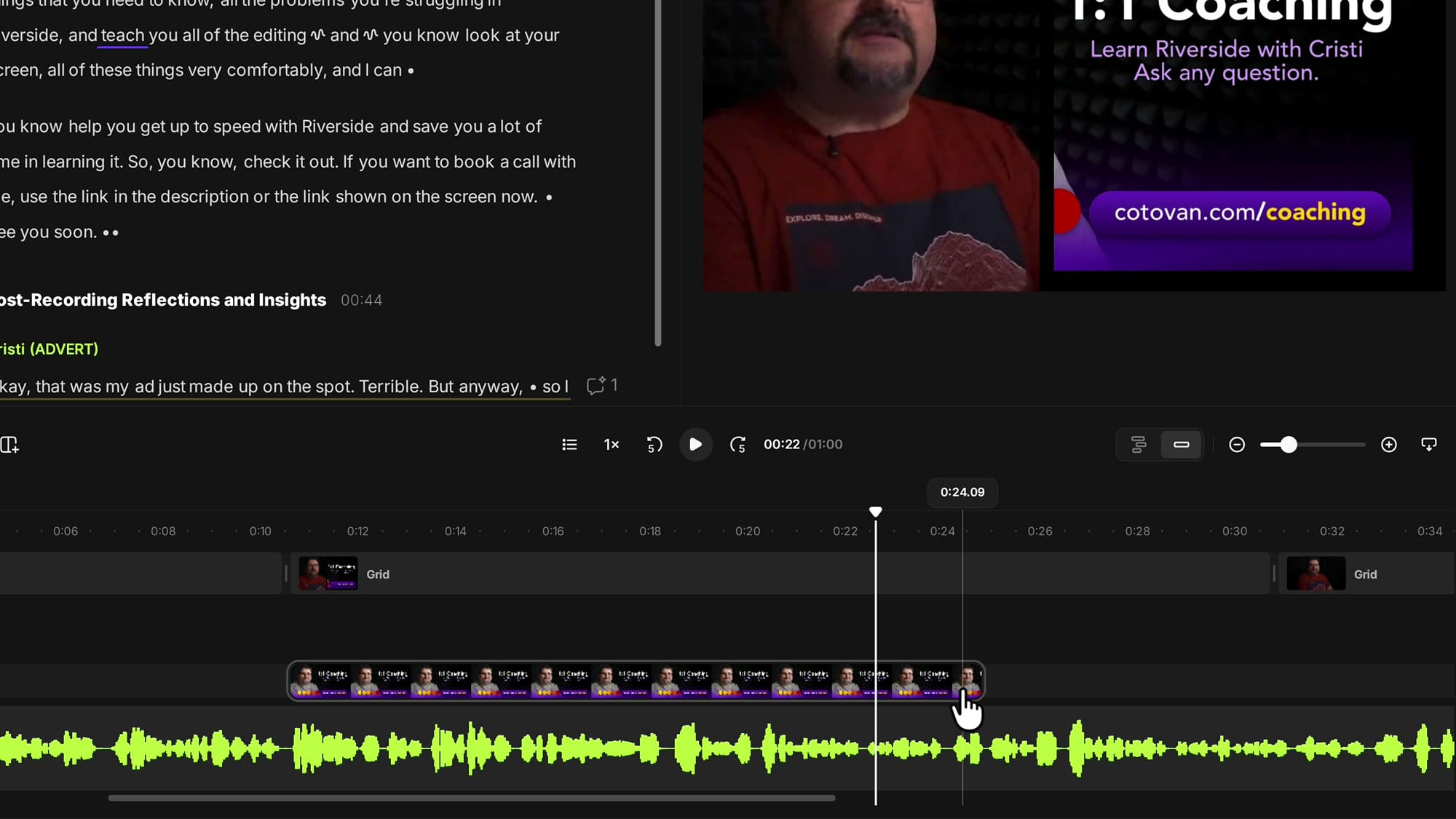Switch to single-track timeline view
1456x819 pixels.
[x=1181, y=445]
